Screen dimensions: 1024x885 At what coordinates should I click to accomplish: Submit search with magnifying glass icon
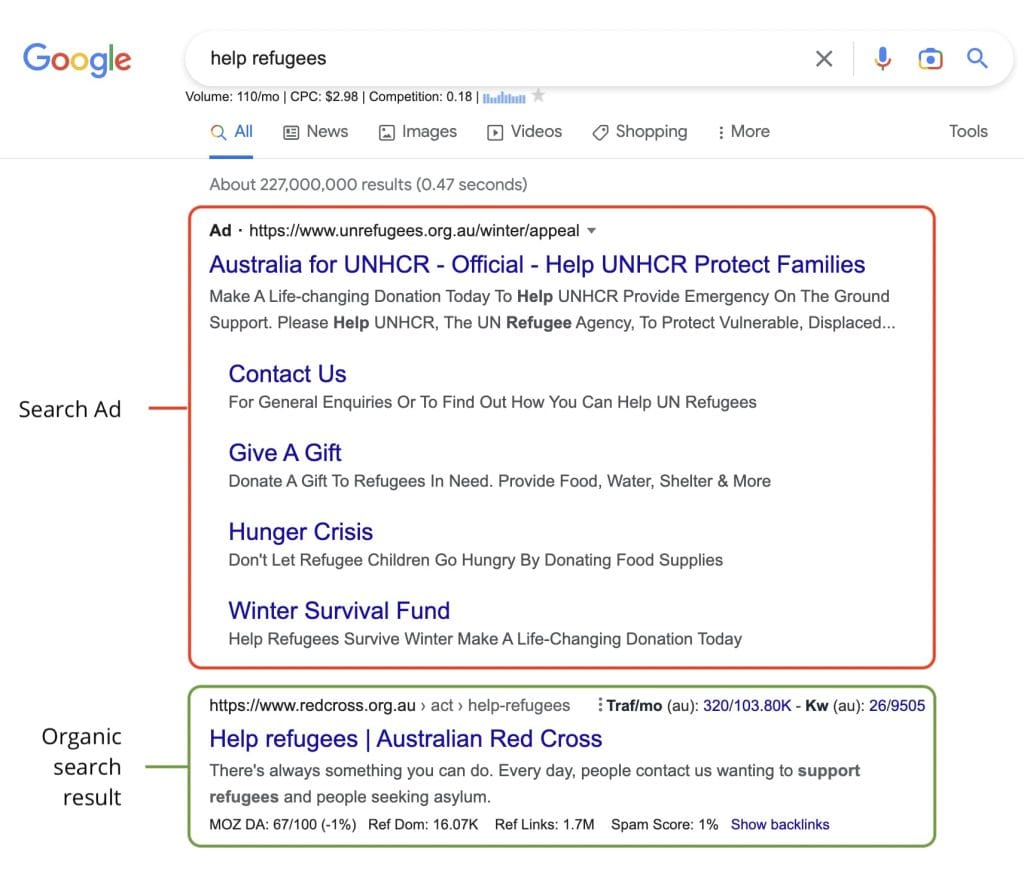977,58
